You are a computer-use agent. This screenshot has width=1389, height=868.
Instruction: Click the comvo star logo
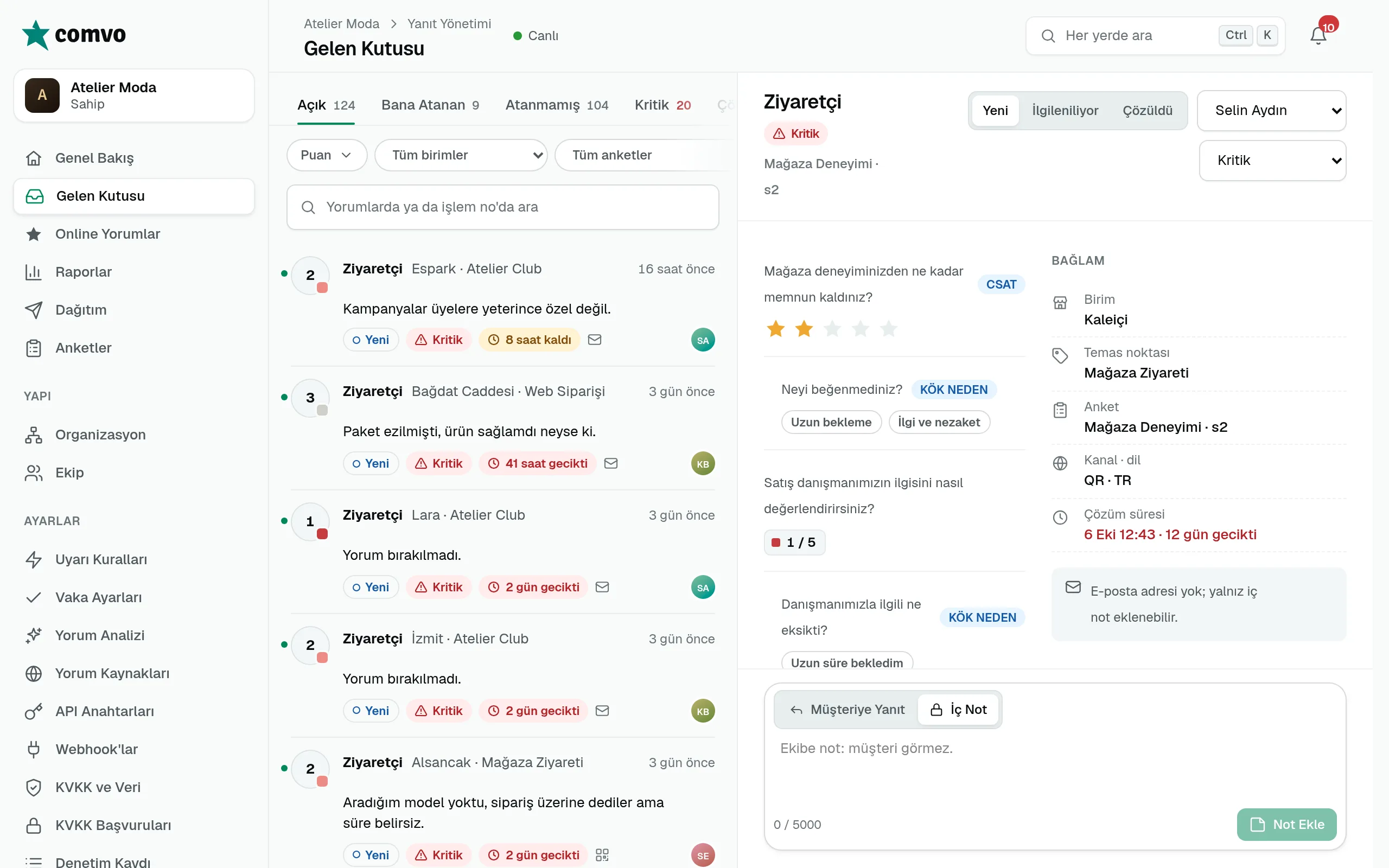(x=36, y=35)
